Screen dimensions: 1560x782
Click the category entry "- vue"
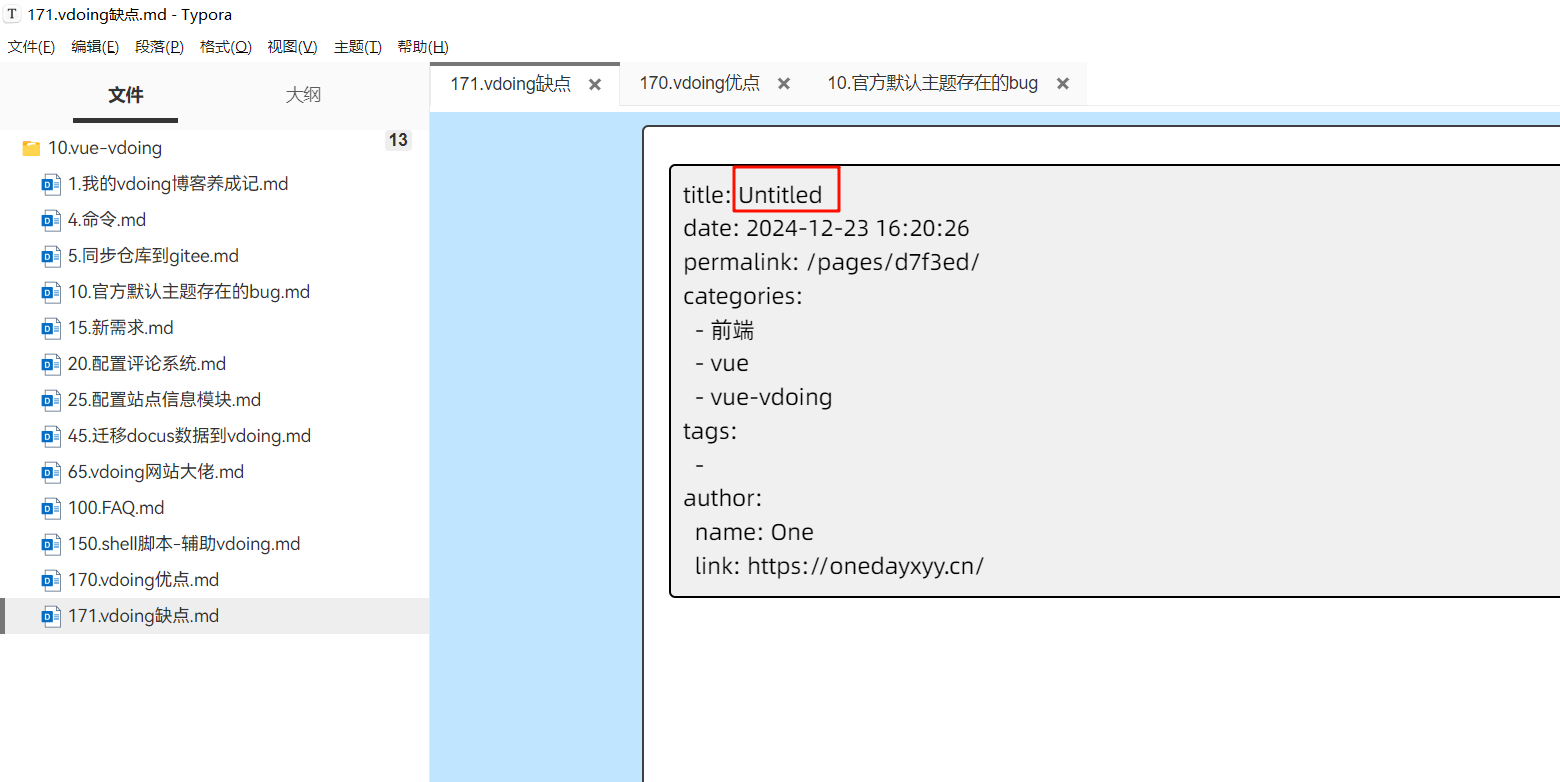point(722,363)
